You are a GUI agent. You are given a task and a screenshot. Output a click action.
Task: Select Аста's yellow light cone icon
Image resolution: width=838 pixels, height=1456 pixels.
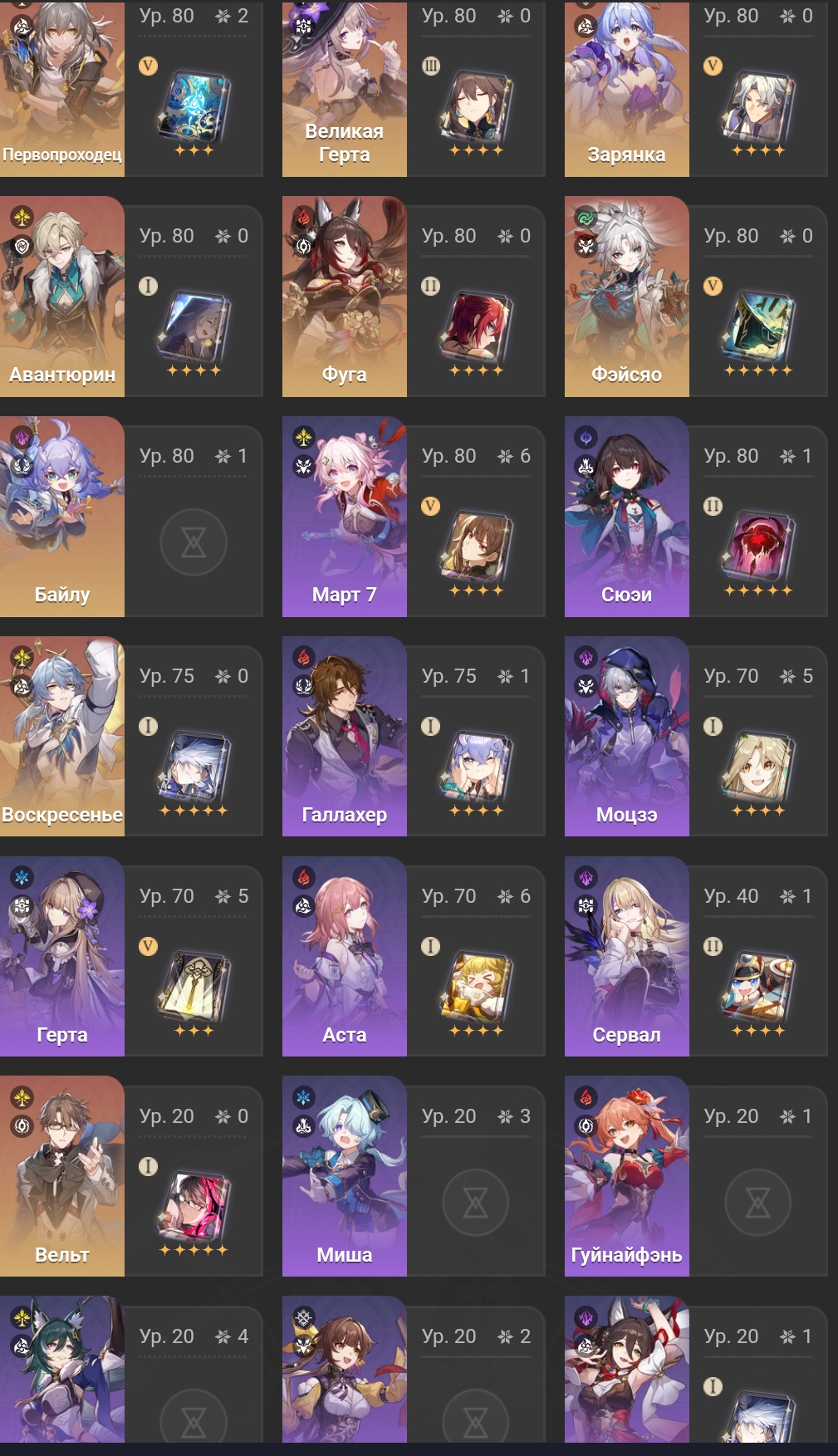476,984
